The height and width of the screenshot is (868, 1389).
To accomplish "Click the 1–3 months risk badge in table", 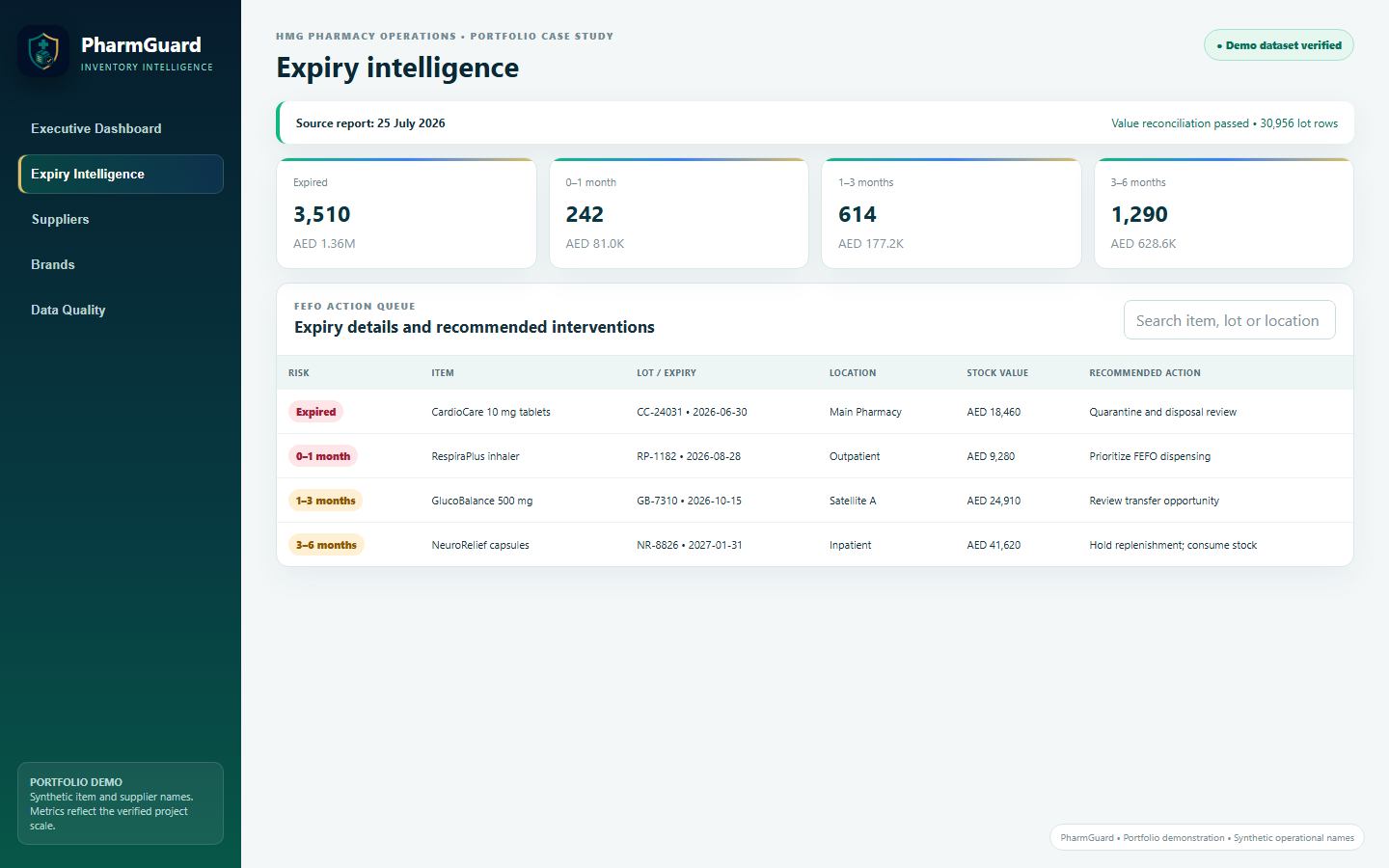I will click(325, 501).
